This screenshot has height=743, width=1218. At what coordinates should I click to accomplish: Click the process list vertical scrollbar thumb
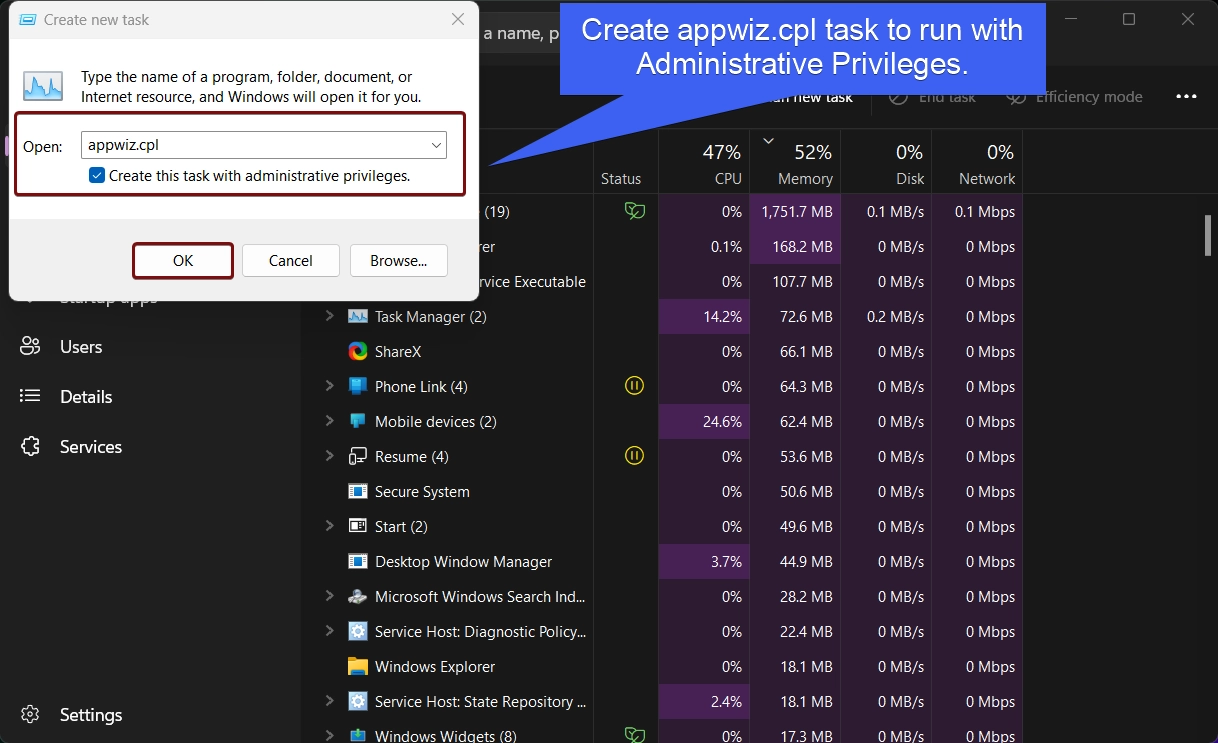[1208, 235]
